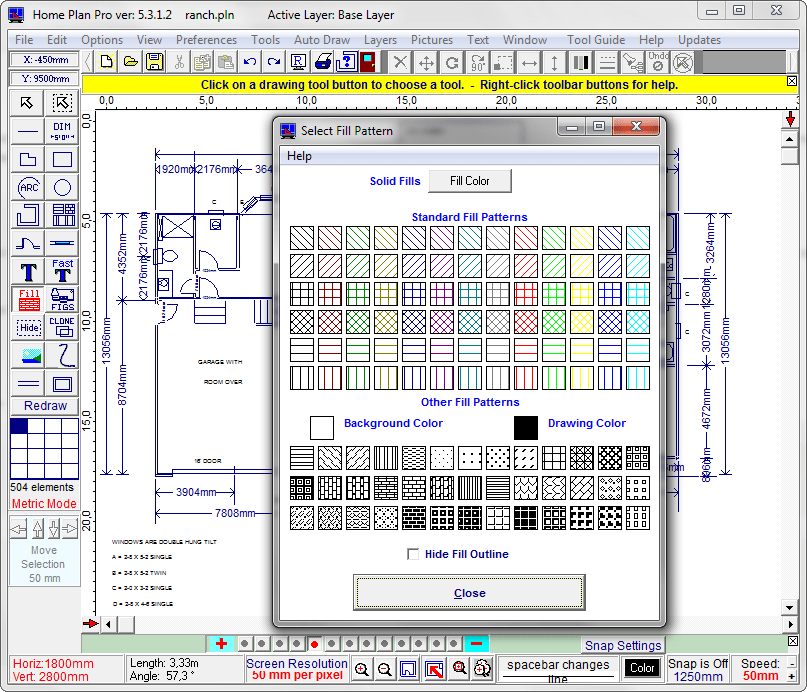807x692 pixels.
Task: Select the first black diagonal standard pattern
Action: click(x=302, y=238)
